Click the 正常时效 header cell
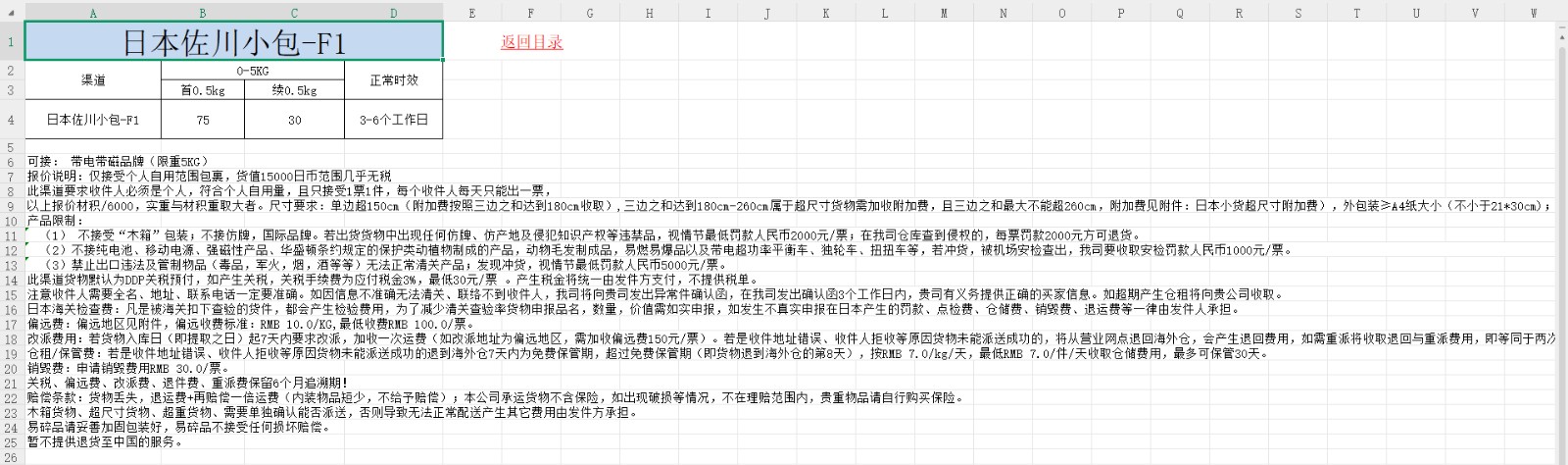Viewport: 1568px width, 465px height. [x=394, y=80]
